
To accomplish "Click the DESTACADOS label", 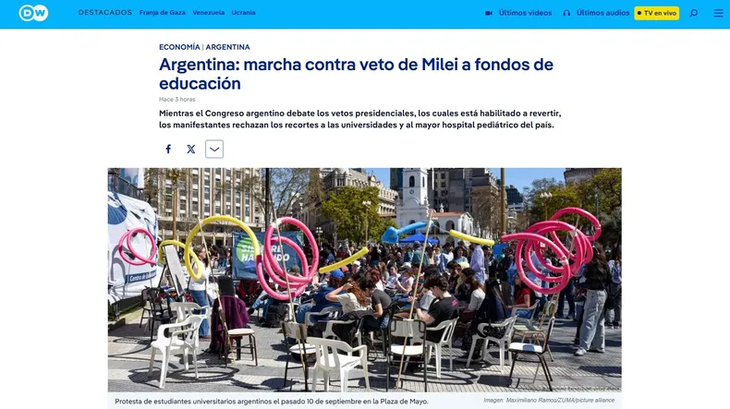I will click(x=105, y=13).
